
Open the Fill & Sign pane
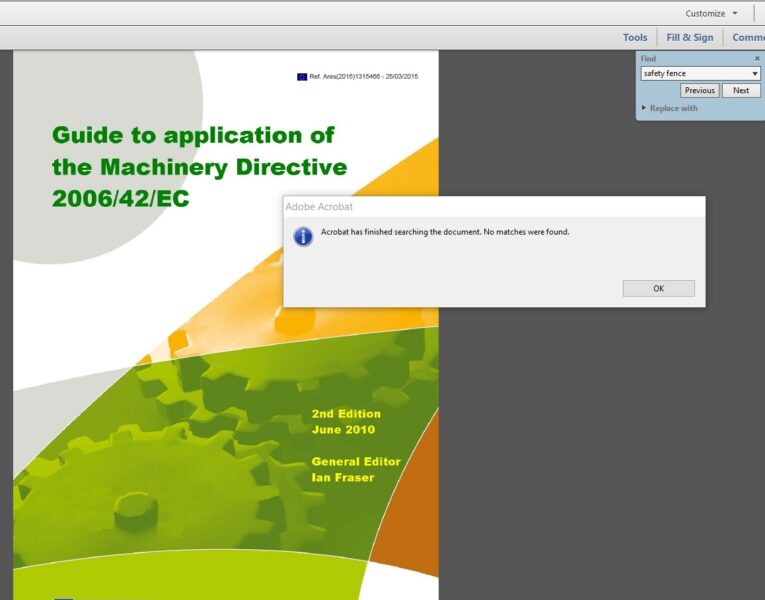689,38
